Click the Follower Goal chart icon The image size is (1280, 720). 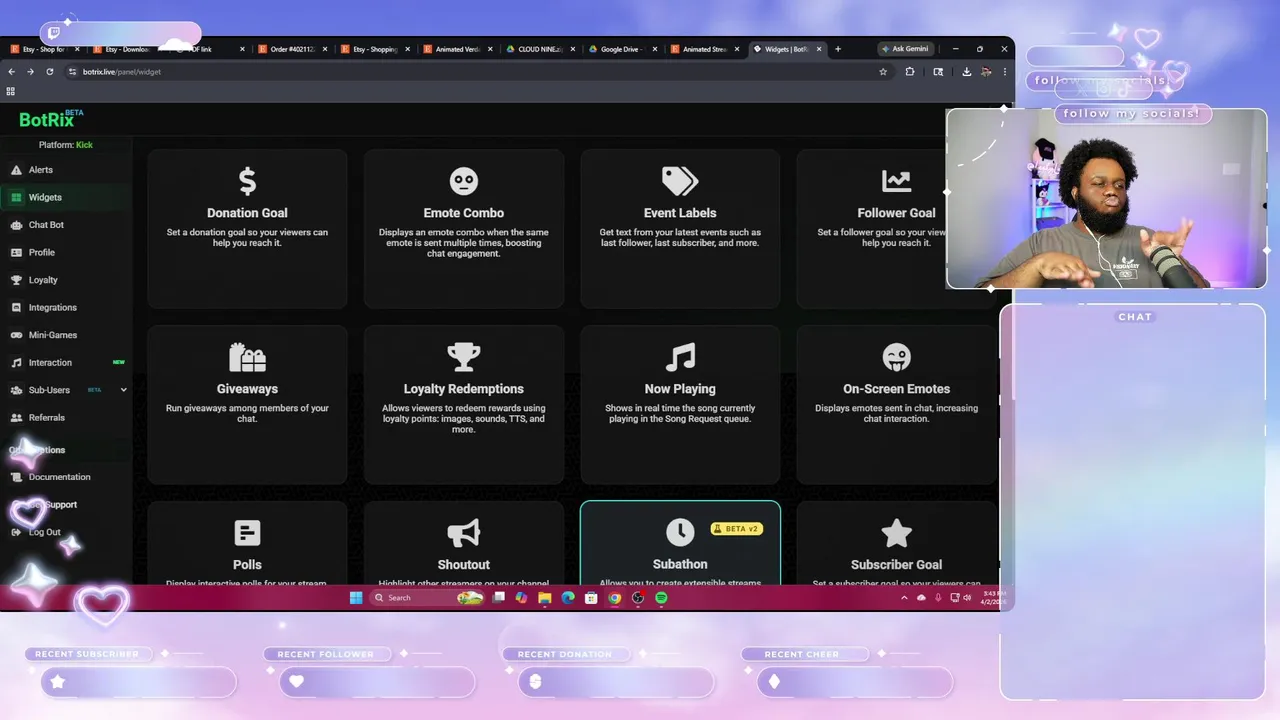[x=896, y=181]
